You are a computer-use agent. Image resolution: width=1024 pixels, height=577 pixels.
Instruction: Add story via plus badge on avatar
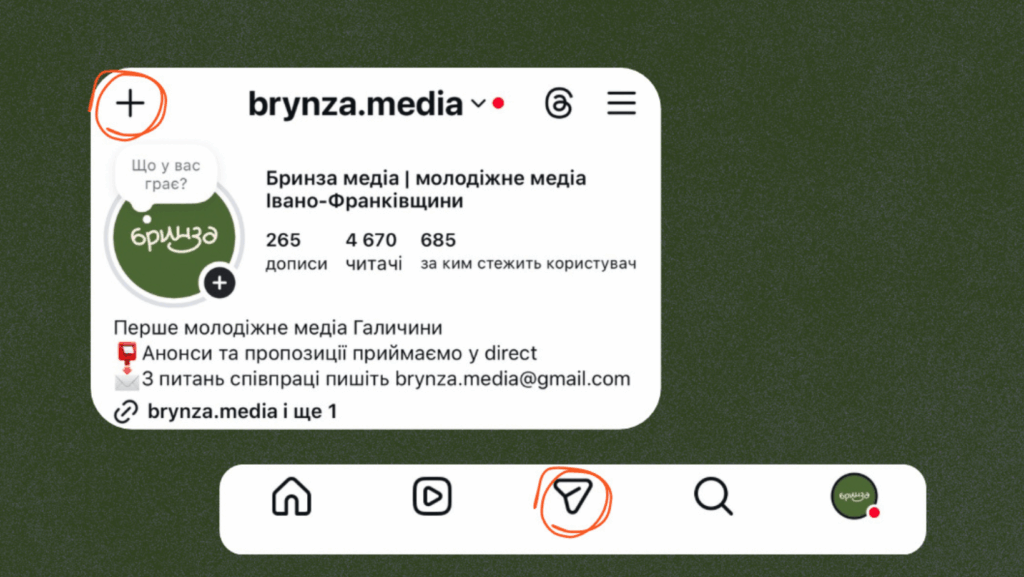click(219, 283)
